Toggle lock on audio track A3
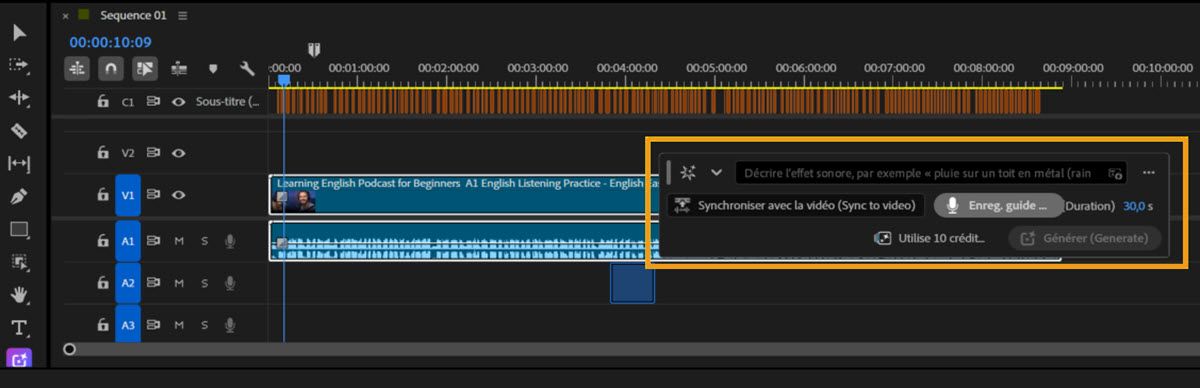1200x388 pixels. click(102, 325)
